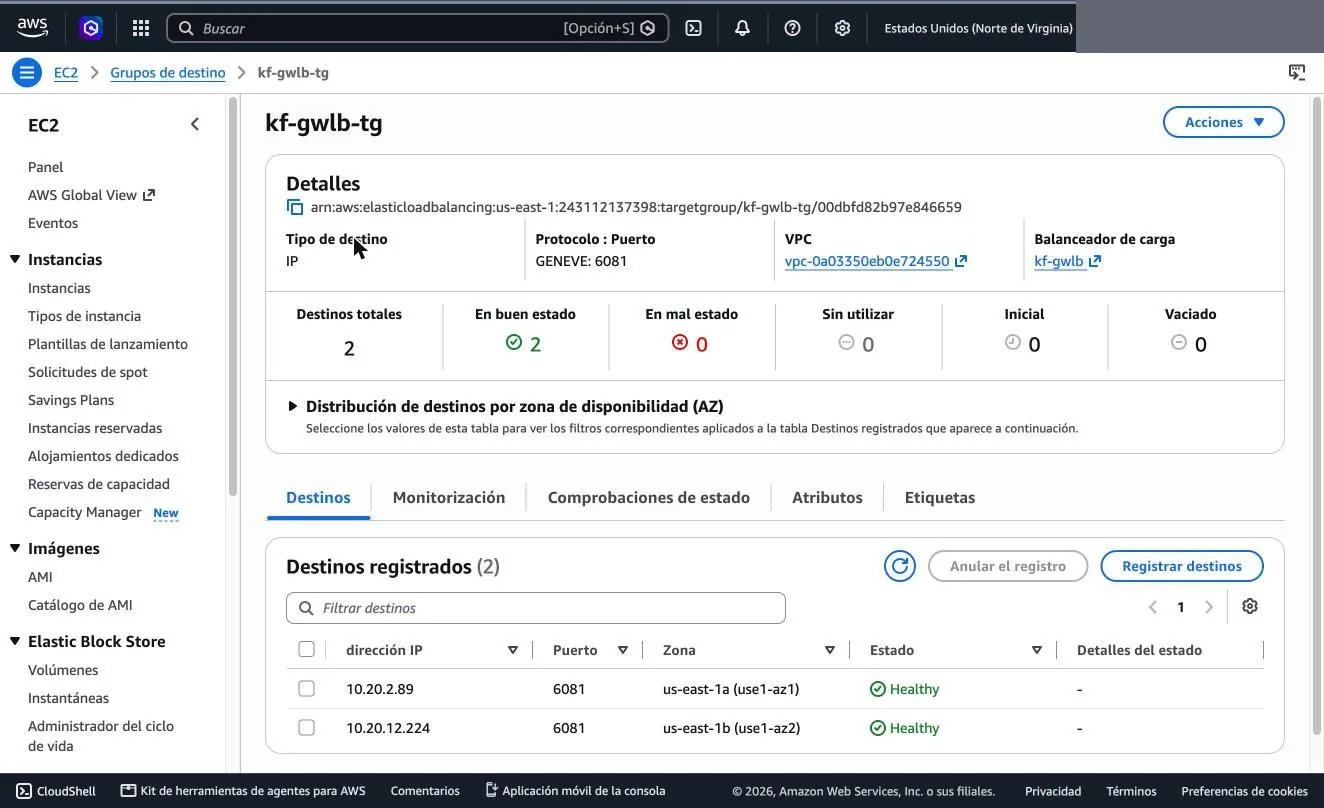Open AWS Global View in the sidebar
Screen dimensions: 1324x808
(91, 195)
